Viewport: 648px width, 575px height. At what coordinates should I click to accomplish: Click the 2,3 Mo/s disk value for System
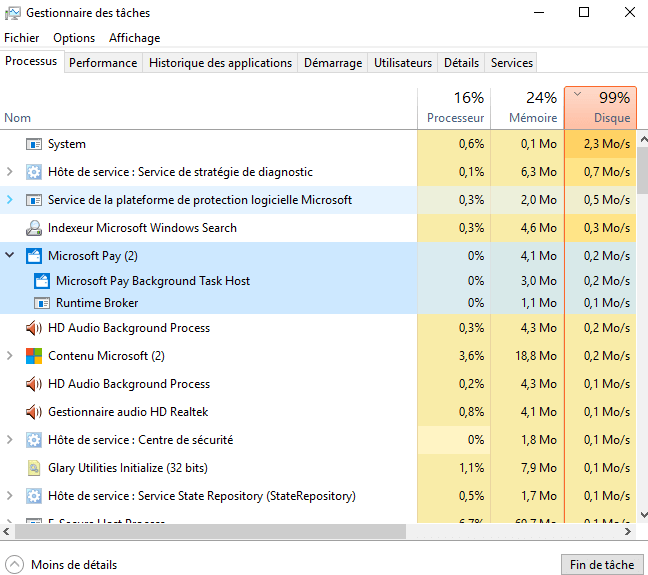(x=606, y=144)
